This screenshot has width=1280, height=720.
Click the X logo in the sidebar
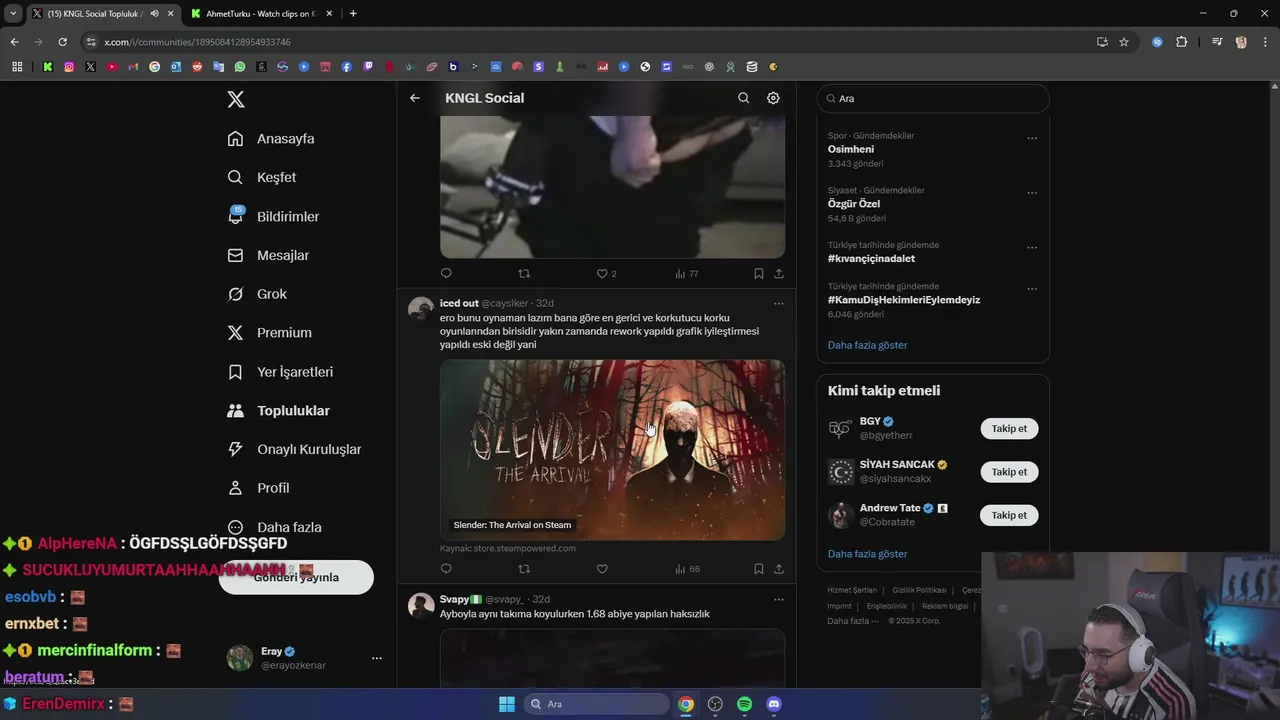pos(236,99)
